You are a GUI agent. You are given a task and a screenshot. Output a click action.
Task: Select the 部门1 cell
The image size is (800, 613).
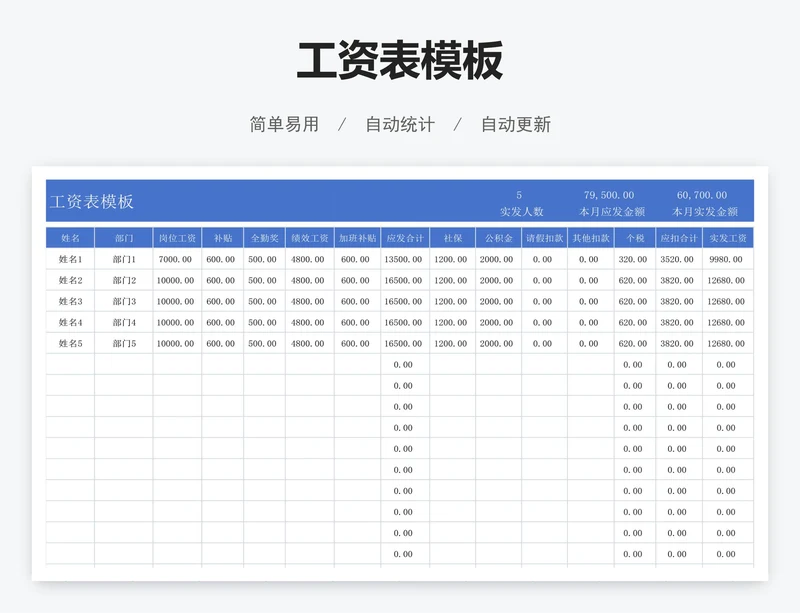(x=124, y=259)
